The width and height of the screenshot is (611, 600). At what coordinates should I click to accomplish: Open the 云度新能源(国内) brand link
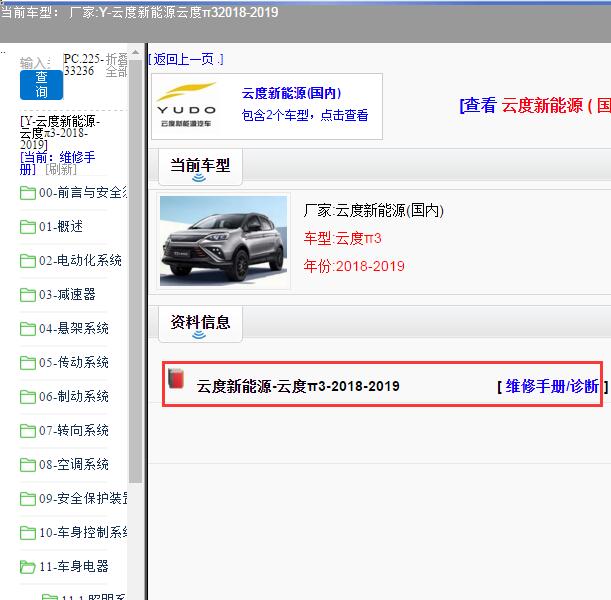[291, 93]
